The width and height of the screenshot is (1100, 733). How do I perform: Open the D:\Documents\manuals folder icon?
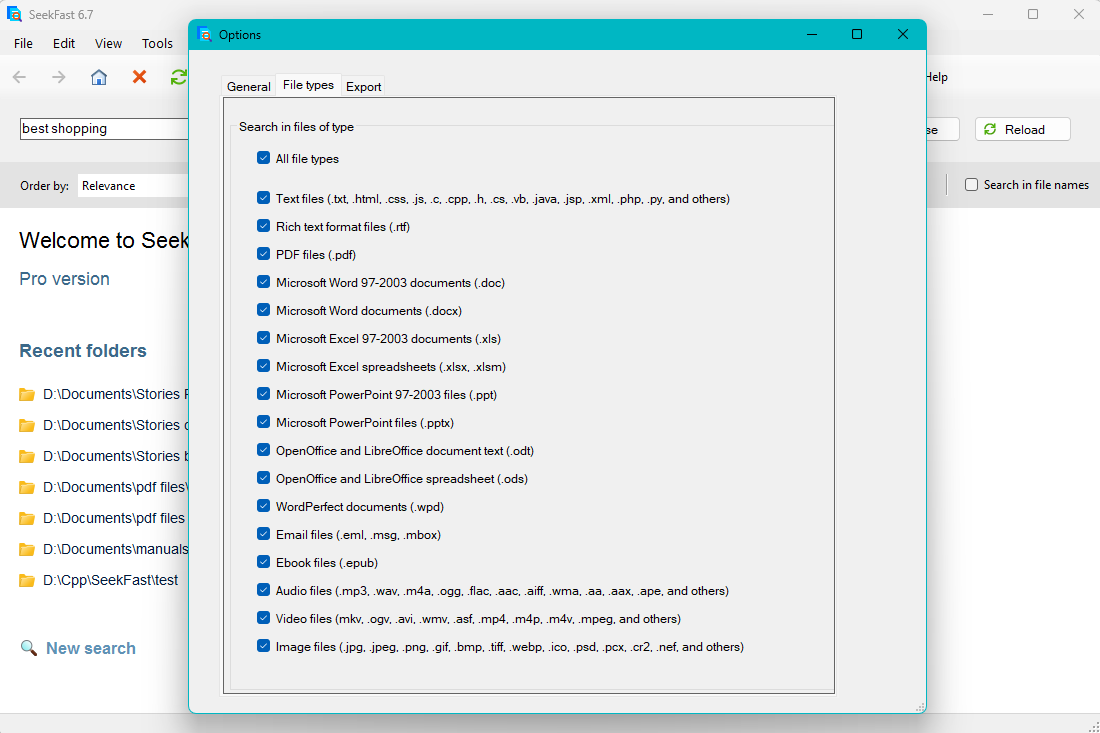[x=27, y=548]
